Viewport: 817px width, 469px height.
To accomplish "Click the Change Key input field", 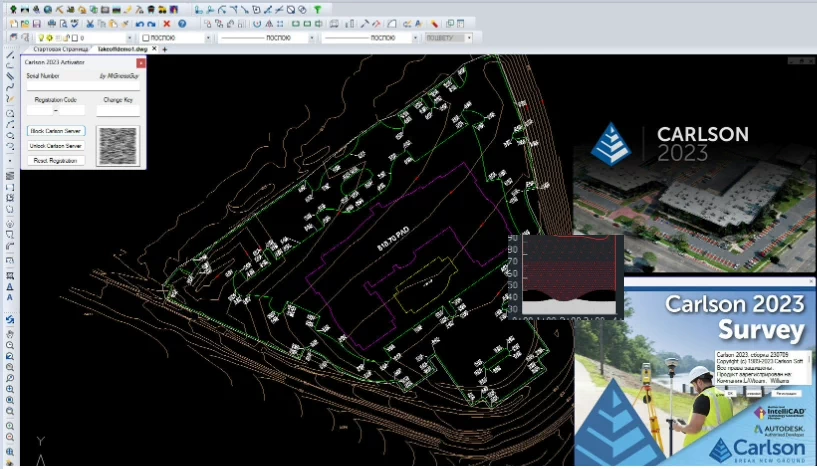I will 118,110.
